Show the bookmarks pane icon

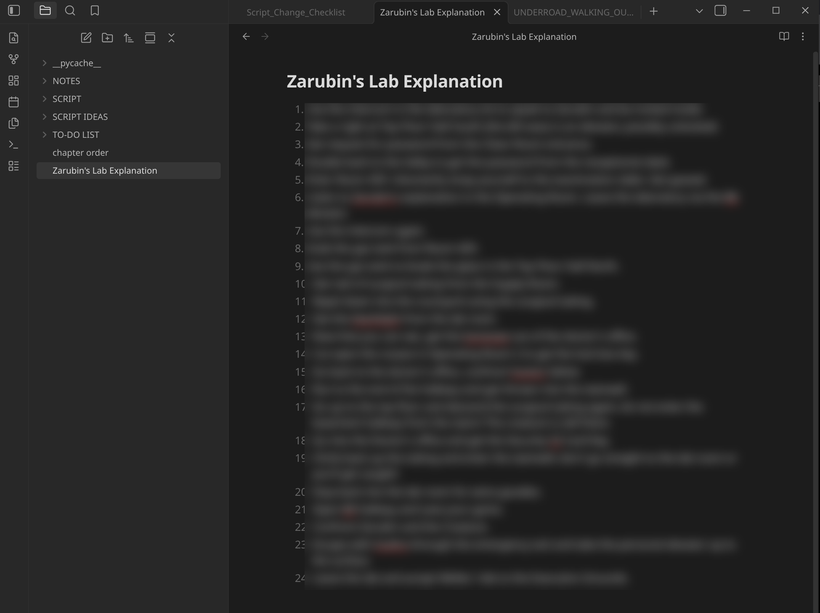[x=95, y=10]
